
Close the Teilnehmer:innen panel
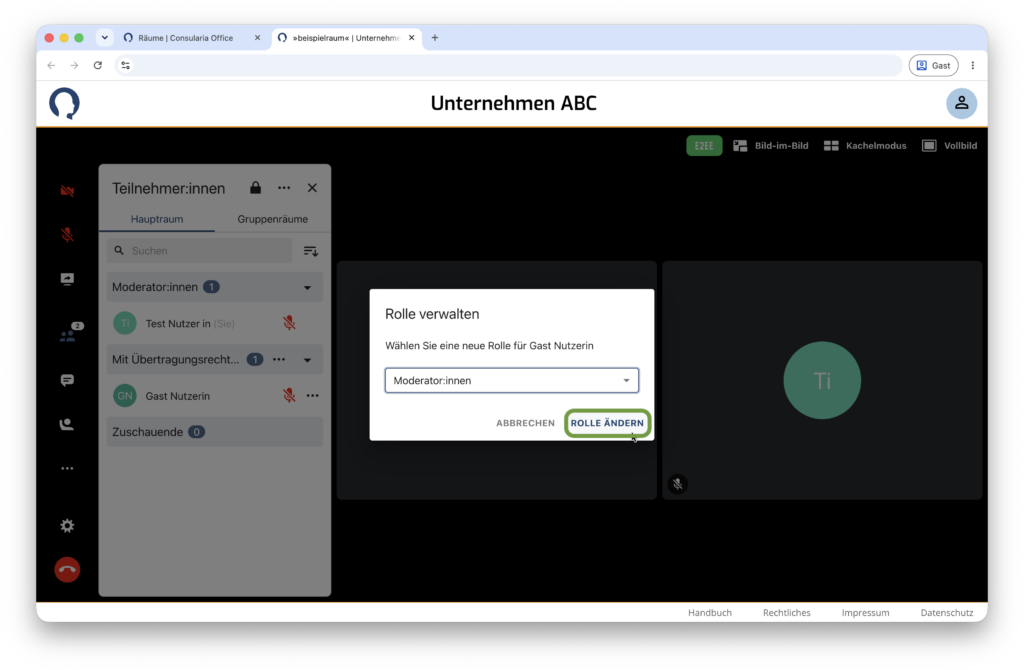tap(312, 187)
